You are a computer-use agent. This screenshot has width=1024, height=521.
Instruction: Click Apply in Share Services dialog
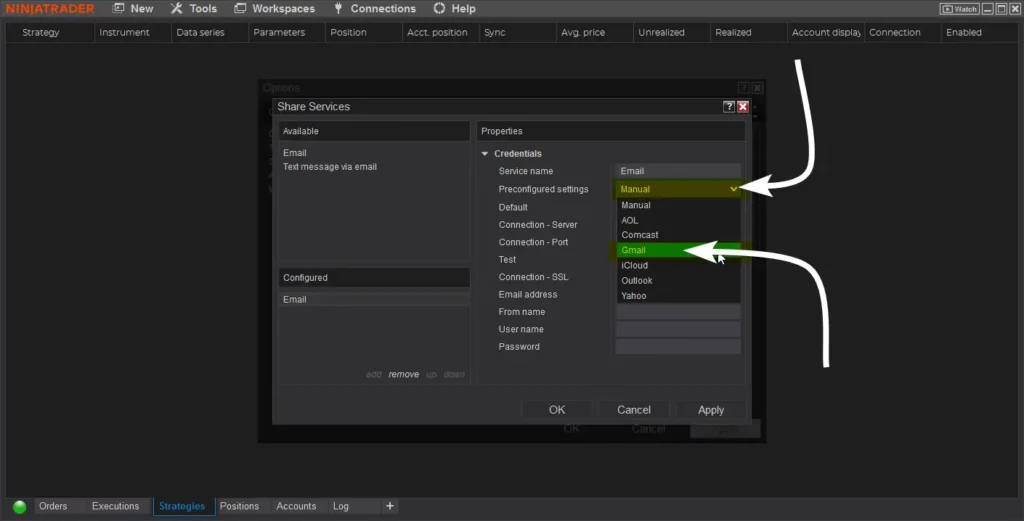click(711, 409)
